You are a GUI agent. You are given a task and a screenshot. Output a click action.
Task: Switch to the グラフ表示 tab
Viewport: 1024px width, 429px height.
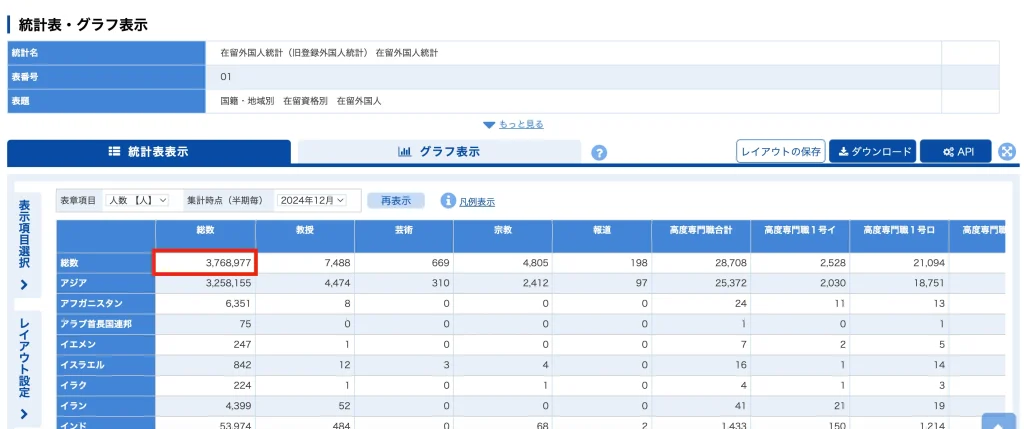pyautogui.click(x=438, y=152)
